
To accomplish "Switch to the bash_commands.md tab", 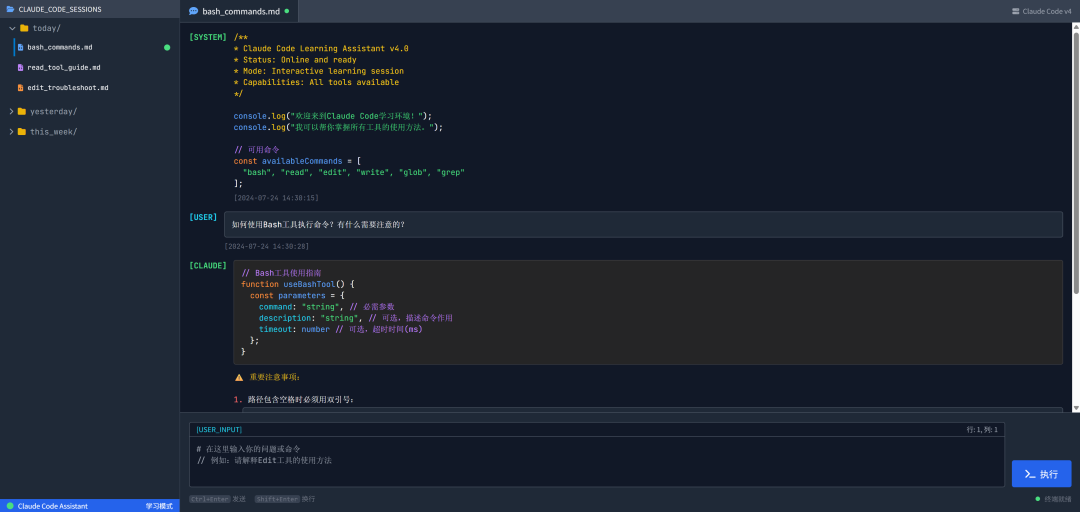I will [240, 11].
